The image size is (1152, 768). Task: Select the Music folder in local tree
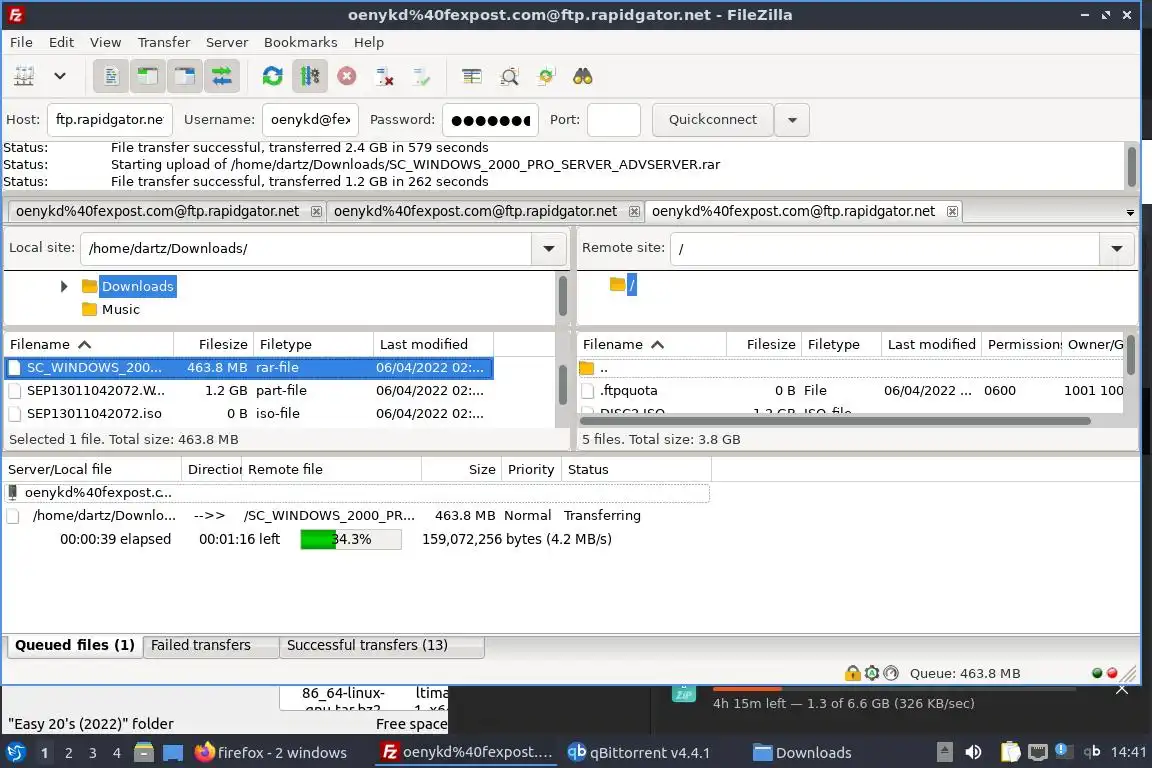click(120, 309)
